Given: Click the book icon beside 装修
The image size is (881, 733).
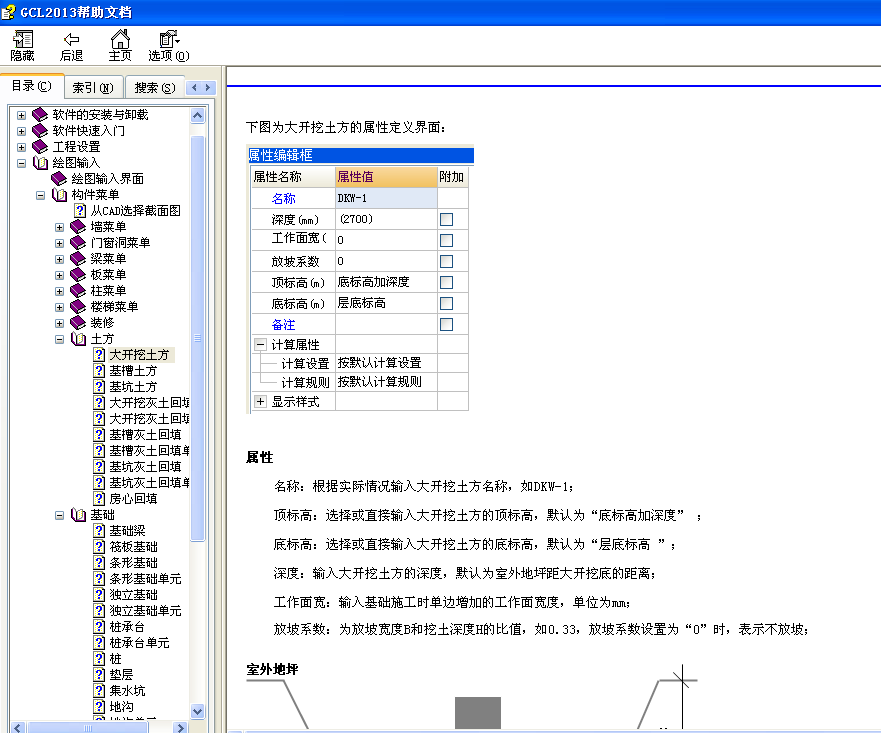Looking at the screenshot, I should pos(78,323).
